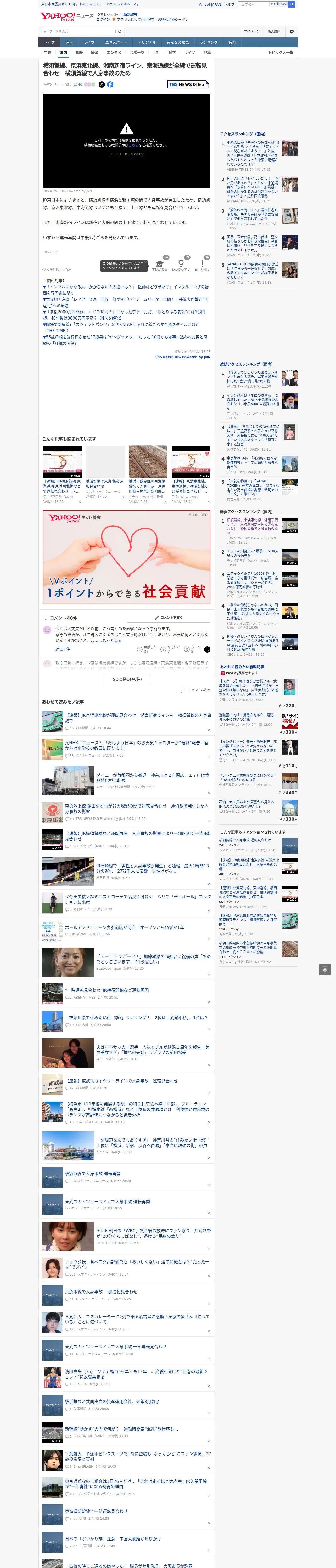Click the keyword search magnifier icon
This screenshot has height=1568, width=336.
(x=120, y=32)
